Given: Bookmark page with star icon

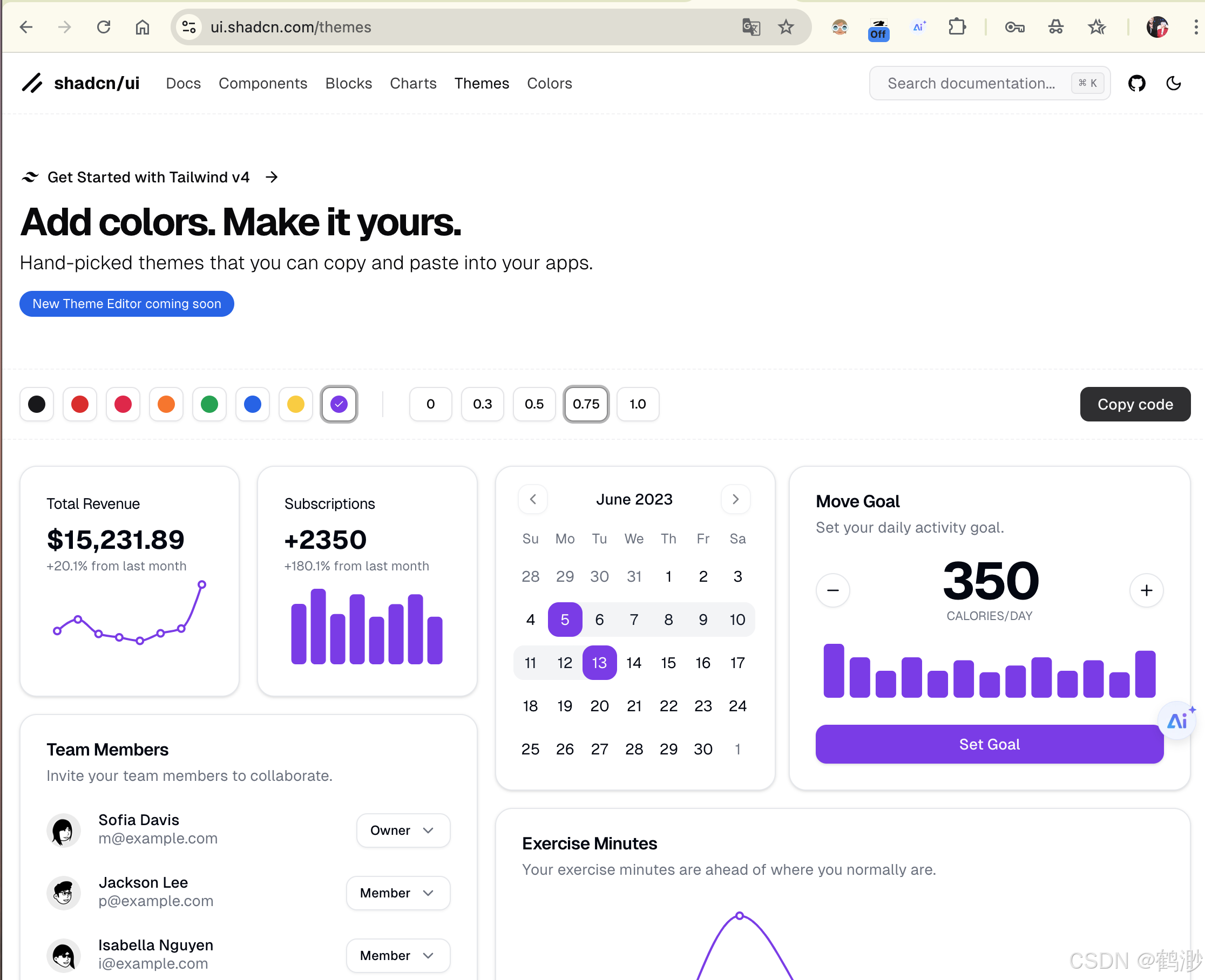Looking at the screenshot, I should 786,27.
